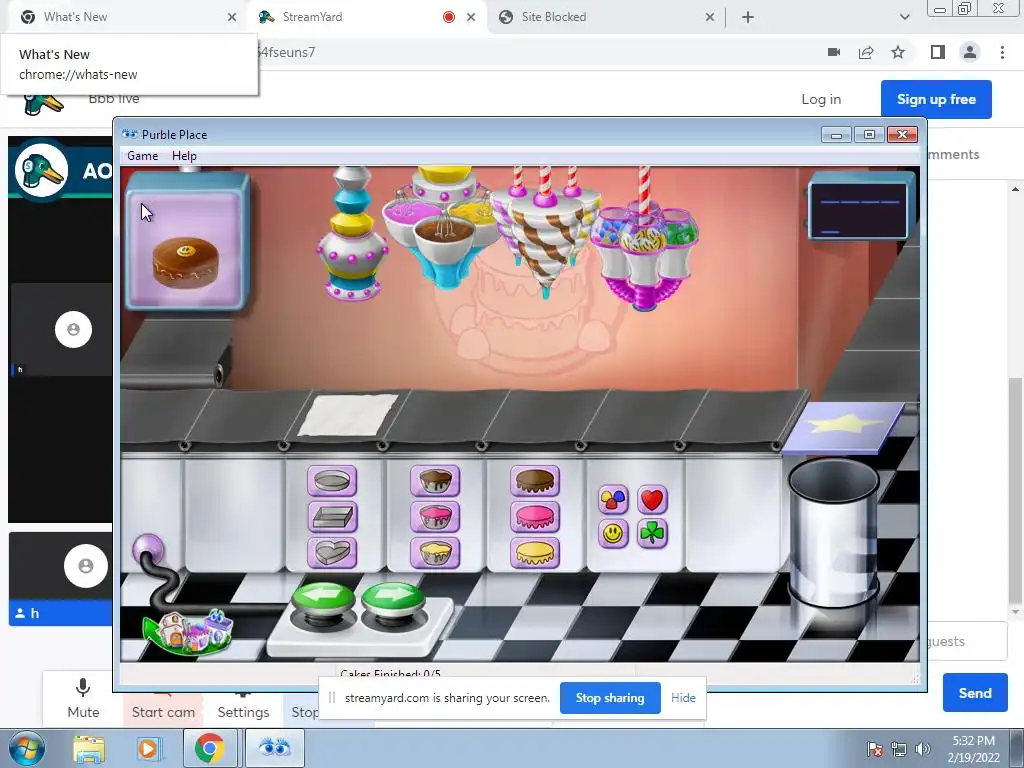1024x768 pixels.
Task: Click Stop sharing button
Action: (x=610, y=698)
